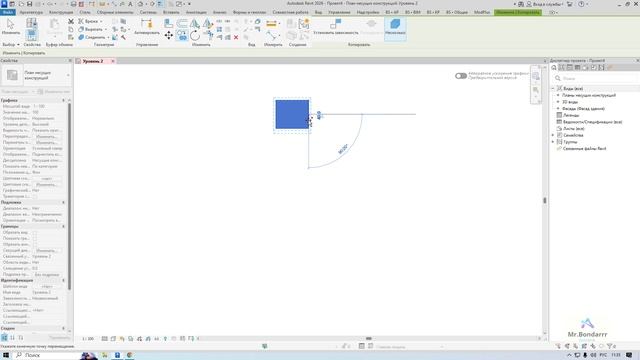This screenshot has height=360, width=640.
Task: Toggle the hardware graphics acceleration switch
Action: pyautogui.click(x=461, y=76)
